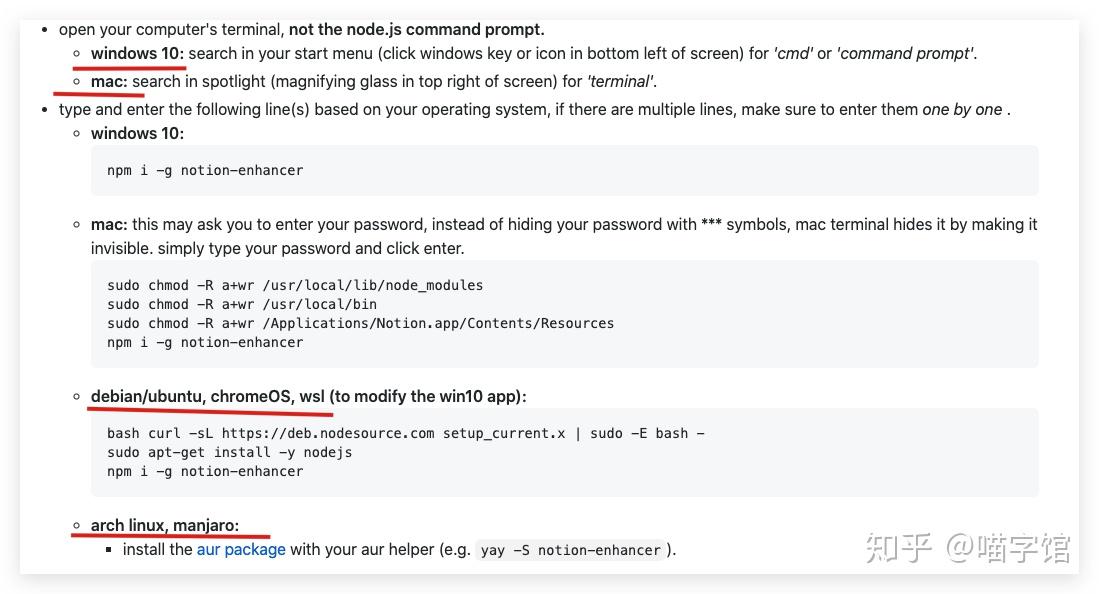Open the 'aur package' link
Image resolution: width=1099 pixels, height=594 pixels.
coord(241,549)
